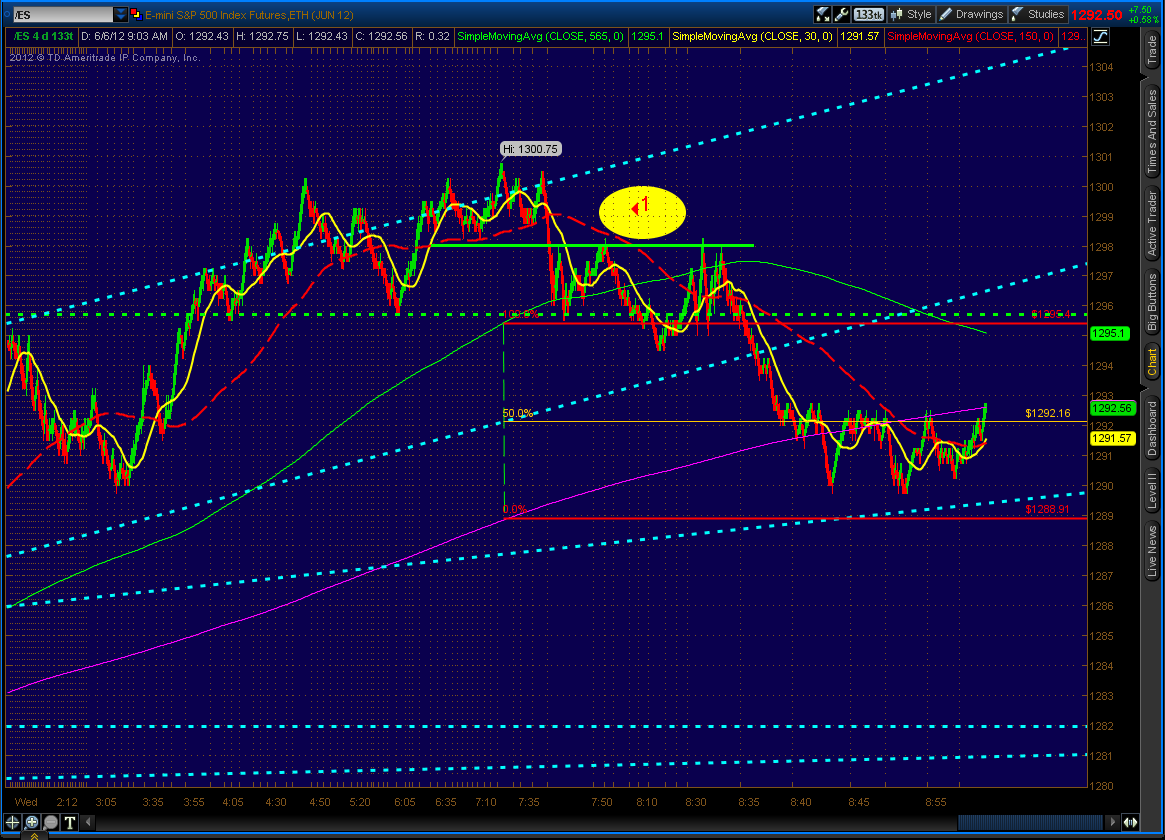1165x840 pixels.
Task: Click the H: 1292.75 high value
Action: 262,36
